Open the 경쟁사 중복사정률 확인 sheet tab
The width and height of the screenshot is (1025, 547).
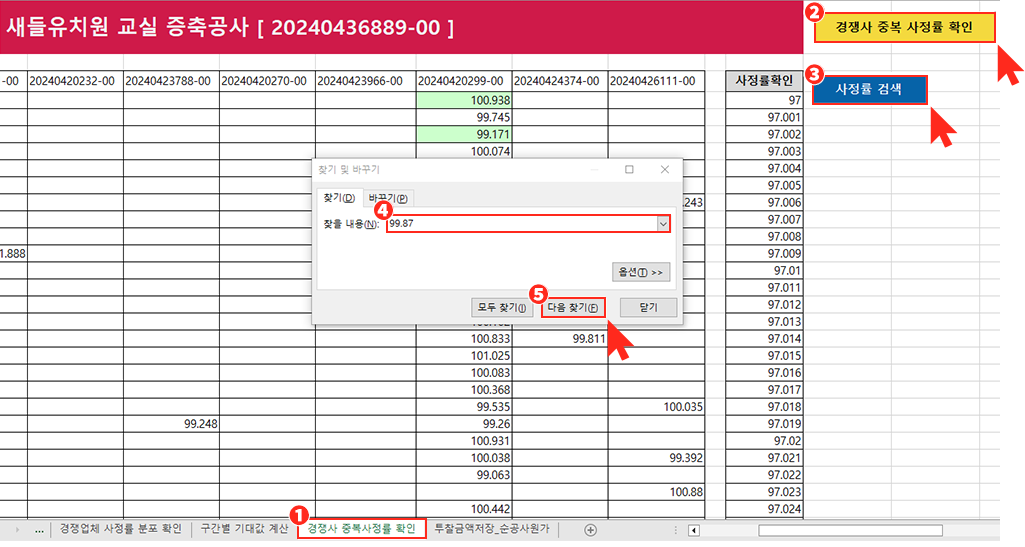coord(361,528)
